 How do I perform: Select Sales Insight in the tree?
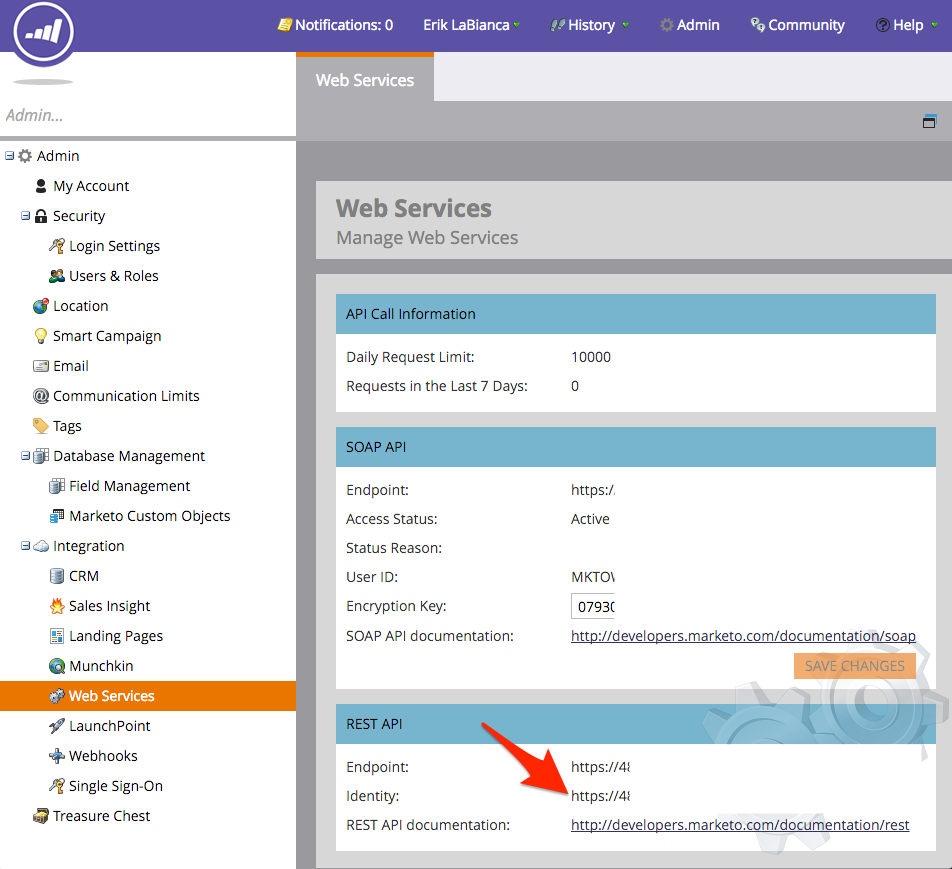(109, 605)
